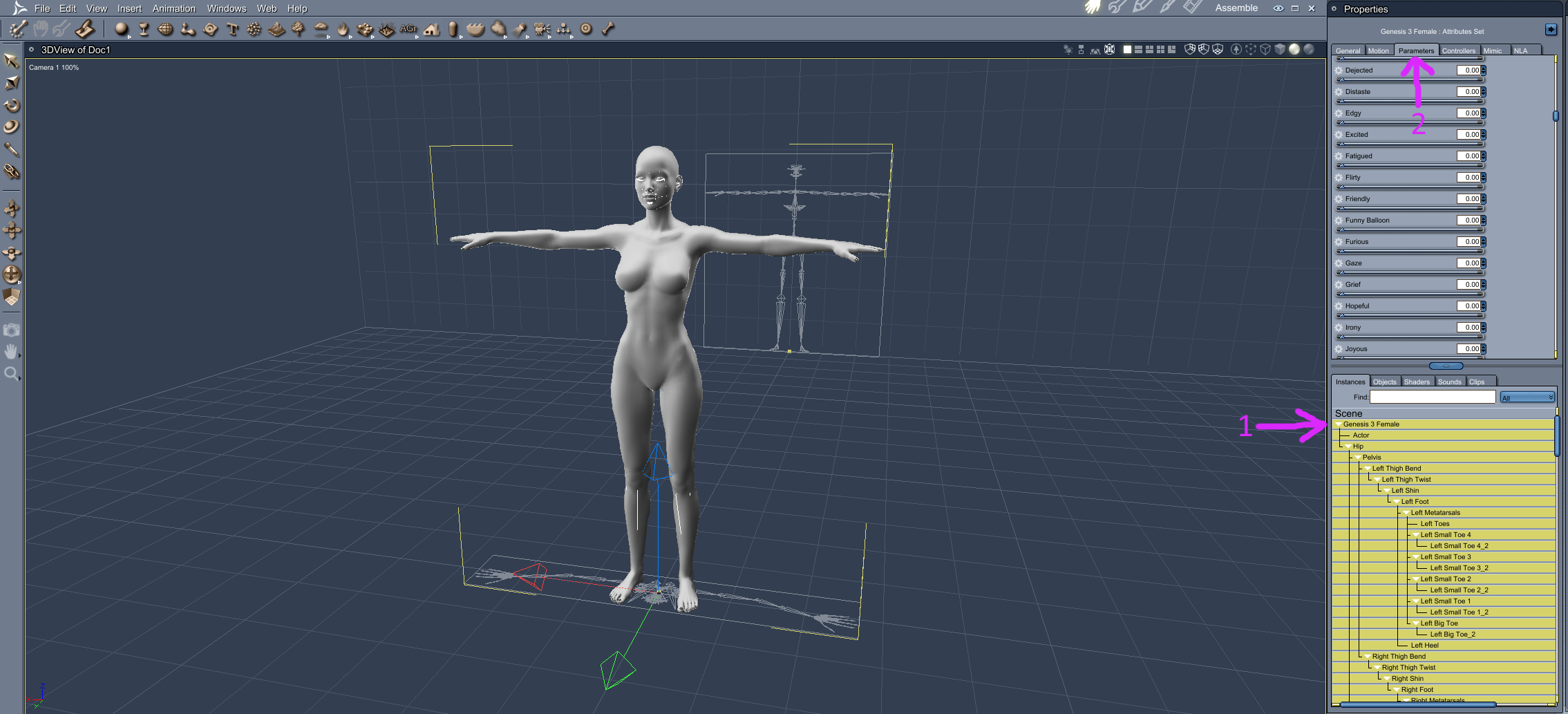Open the Texture room brush icon
This screenshot has width=1568, height=714.
point(1168,8)
